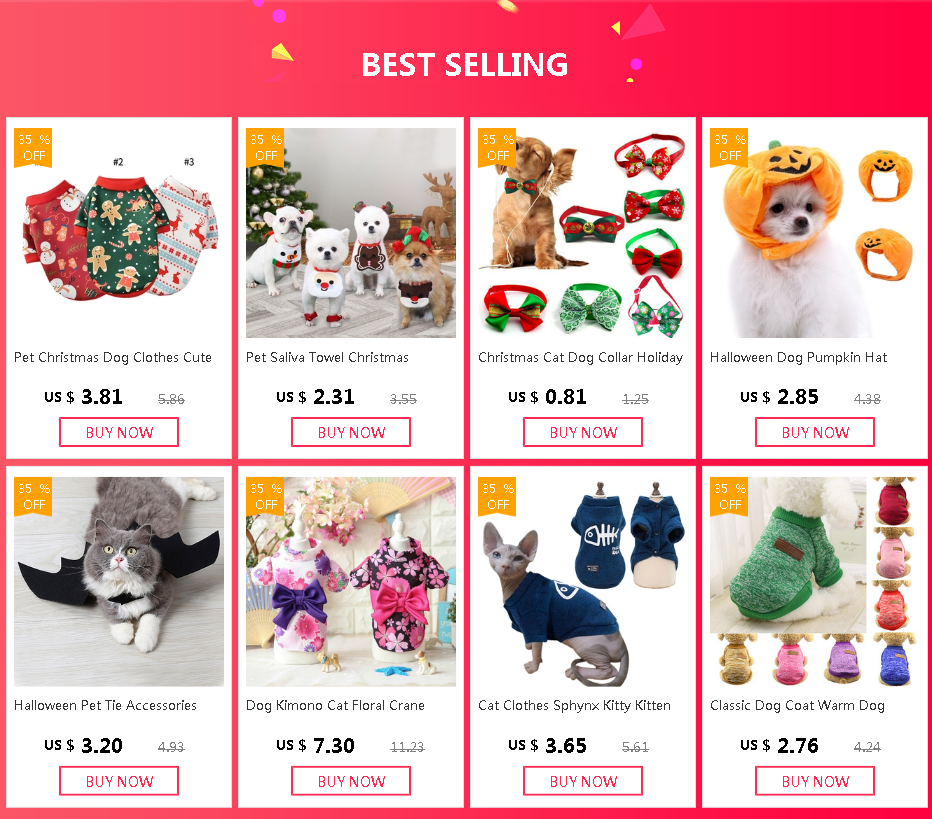Click BUY NOW under Dog Kimono

[351, 781]
